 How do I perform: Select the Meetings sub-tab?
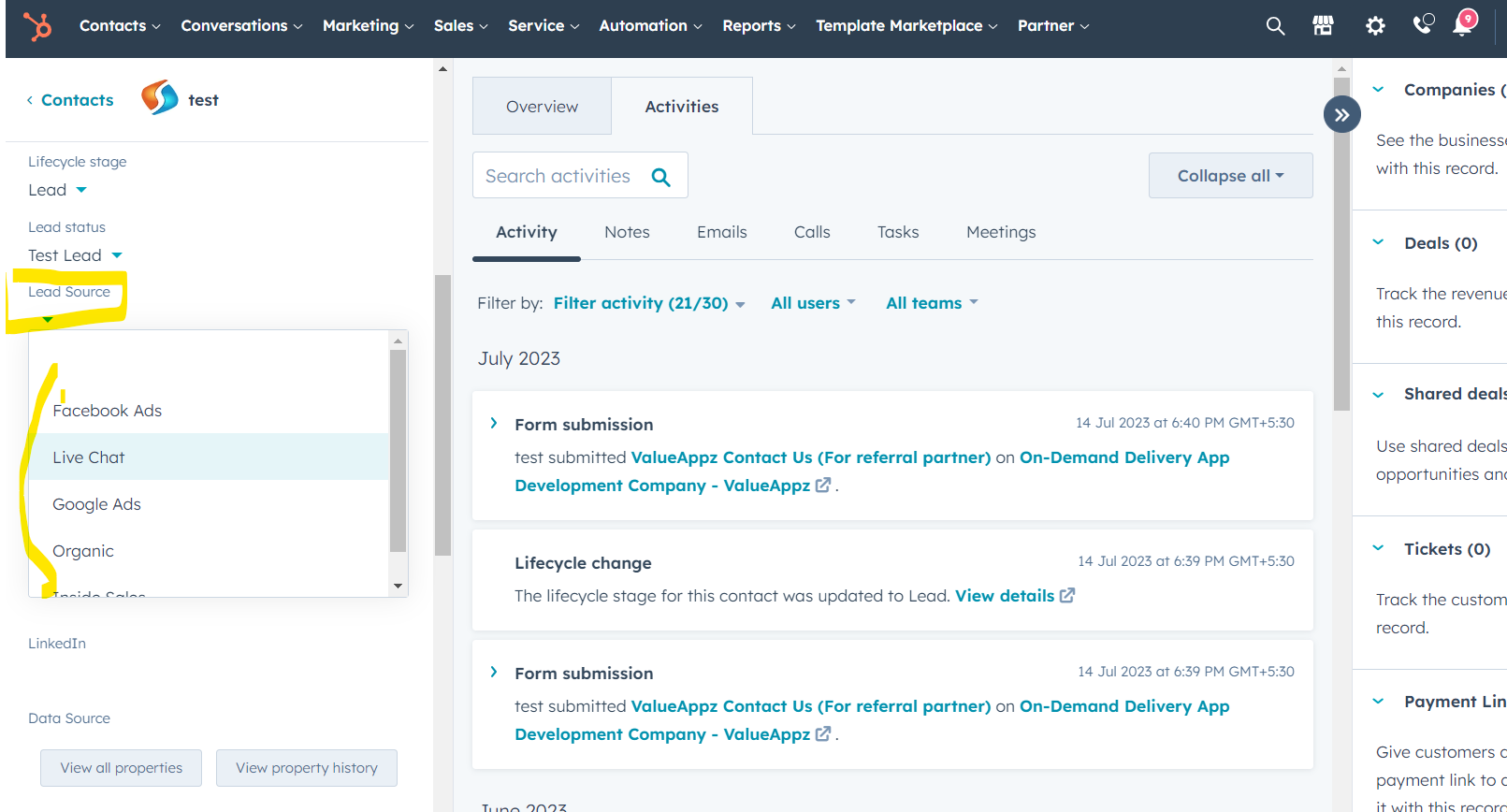coord(1001,232)
